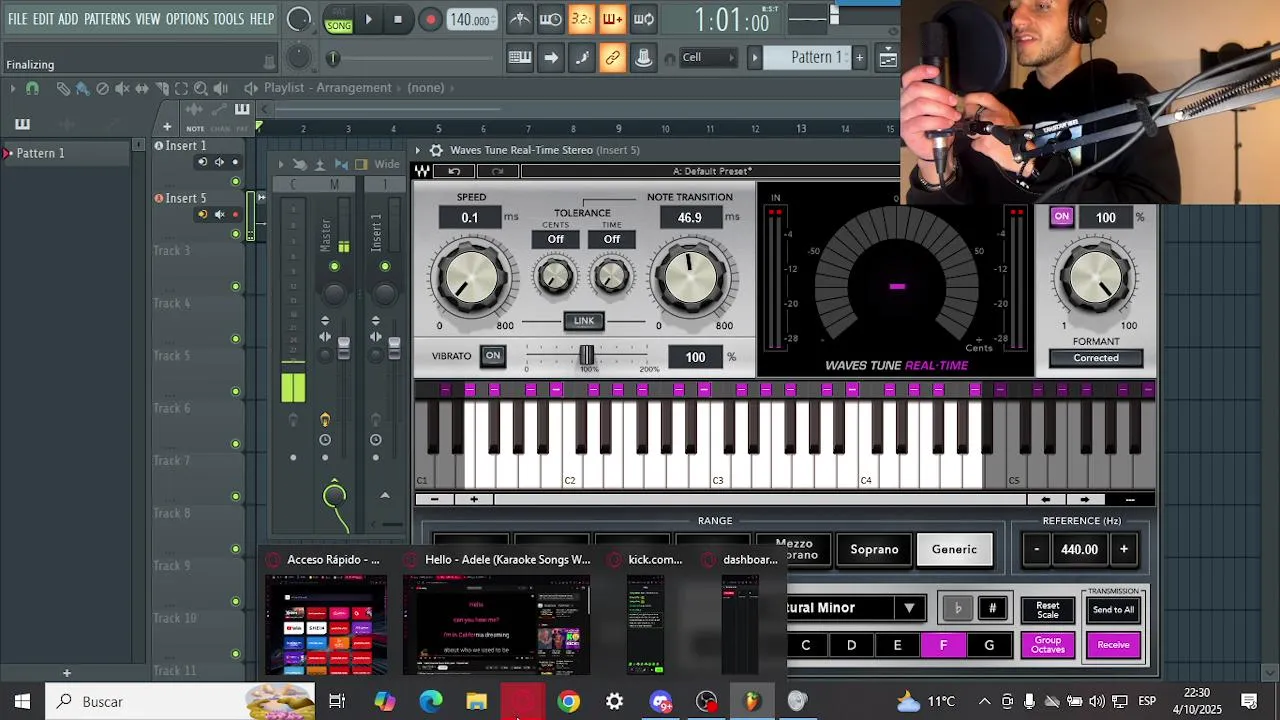Expand Waves Tune plugin menu arrow
The image size is (1280, 720).
[418, 150]
